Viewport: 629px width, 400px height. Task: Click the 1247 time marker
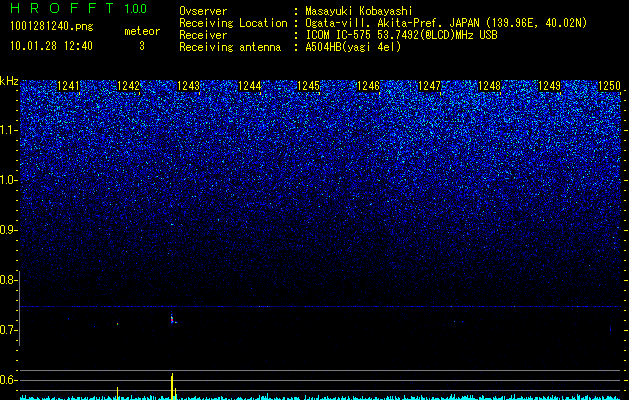point(429,86)
